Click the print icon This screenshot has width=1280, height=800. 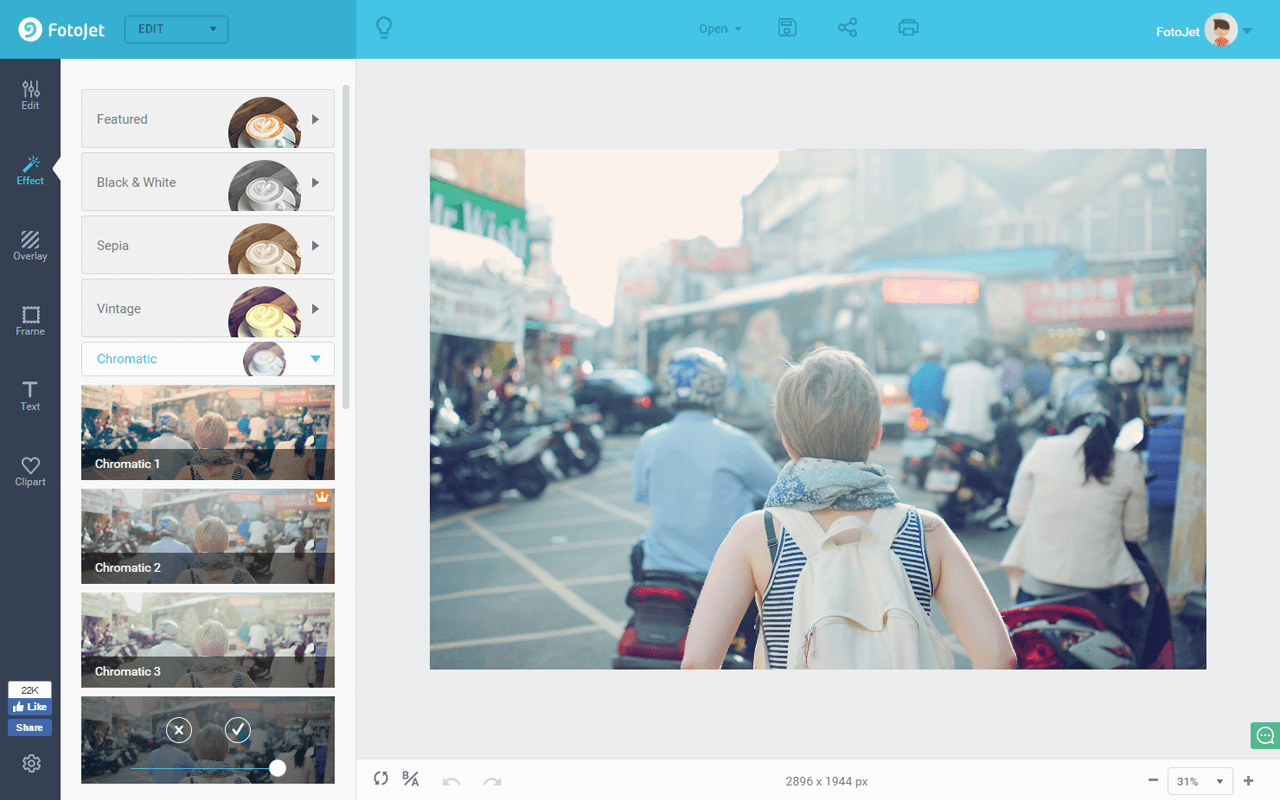(908, 28)
